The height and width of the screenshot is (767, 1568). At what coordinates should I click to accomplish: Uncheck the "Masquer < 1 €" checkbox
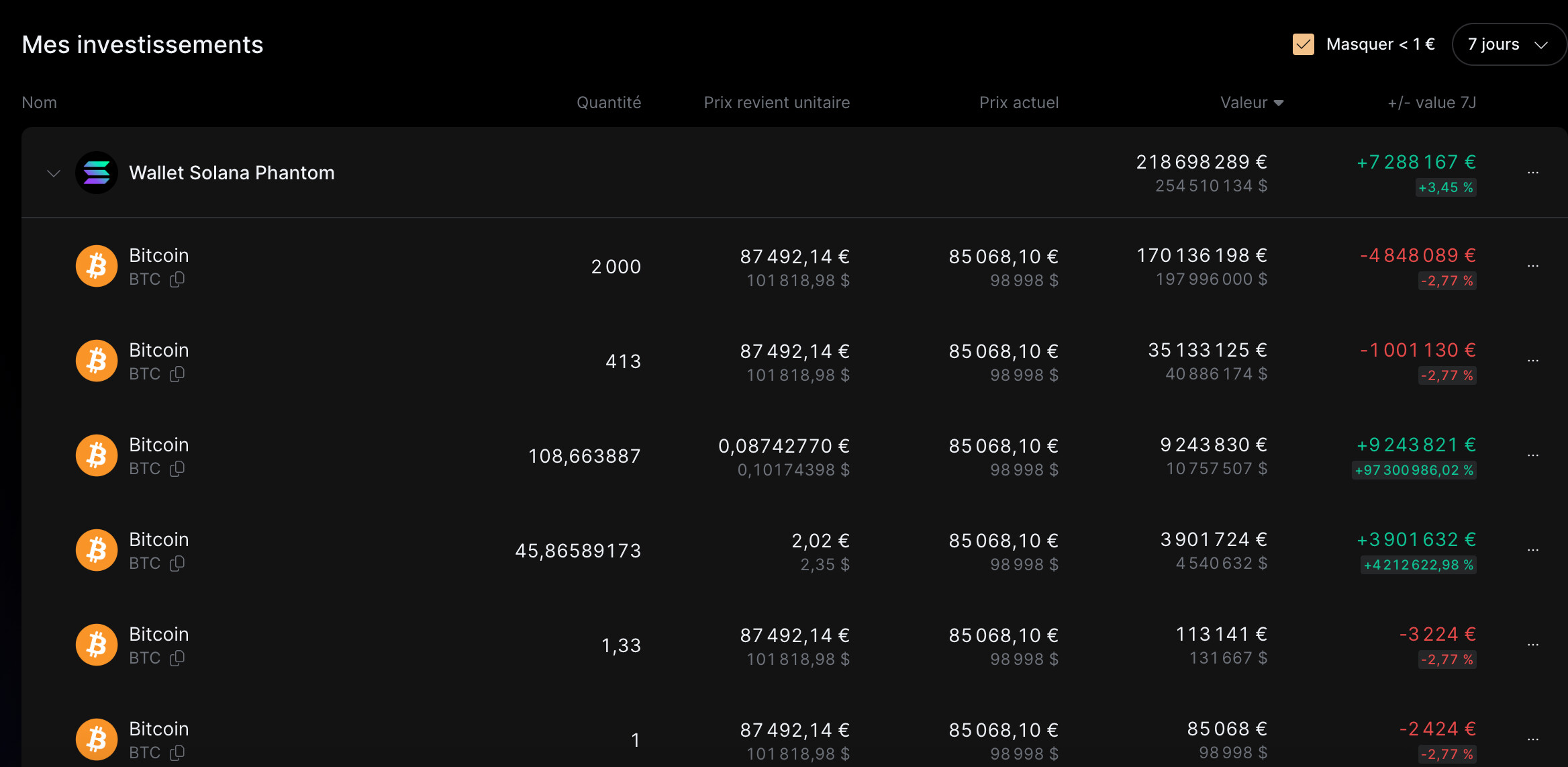point(1304,44)
